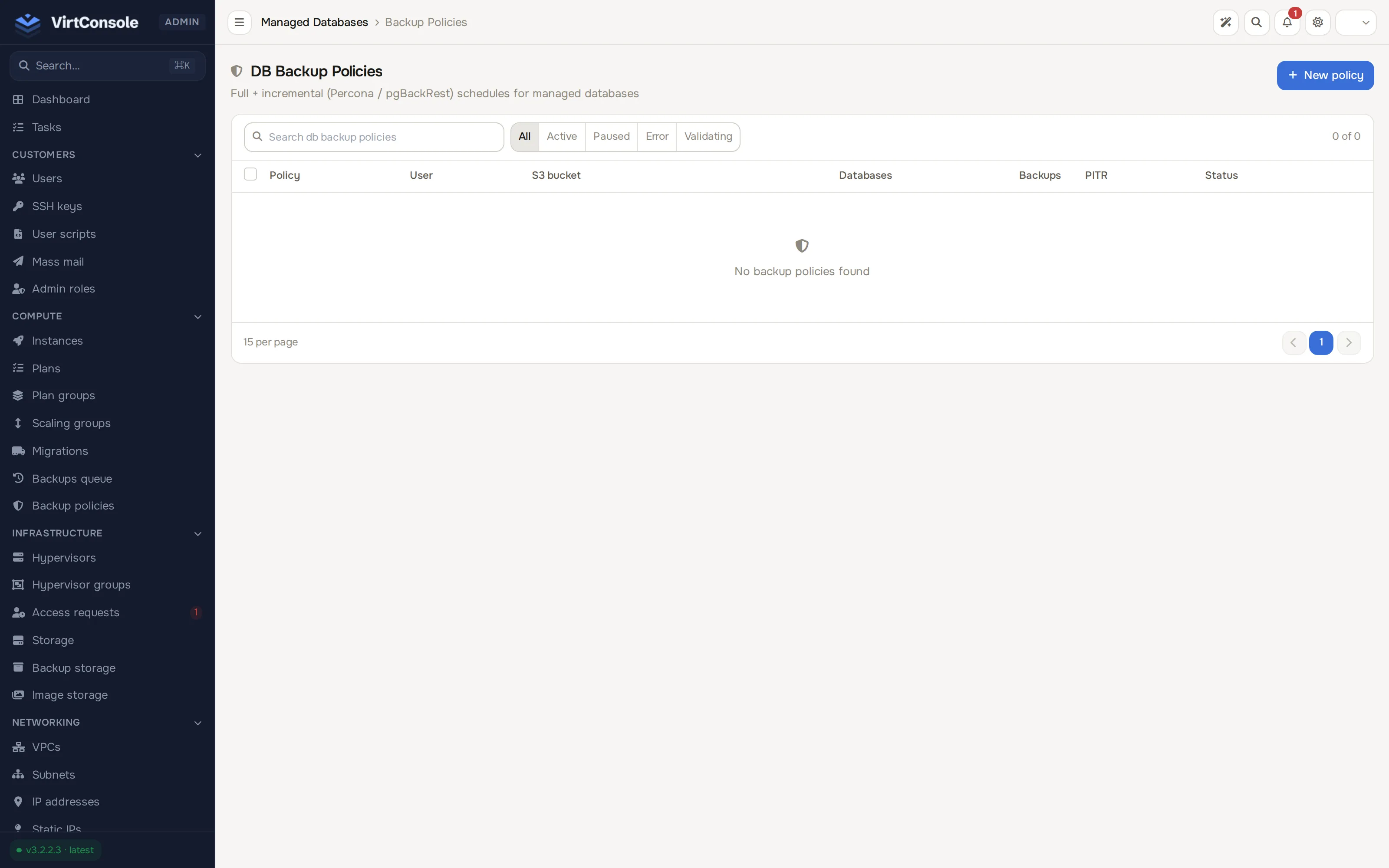Viewport: 1389px width, 868px height.
Task: Open Migrations page
Action: click(x=107, y=450)
